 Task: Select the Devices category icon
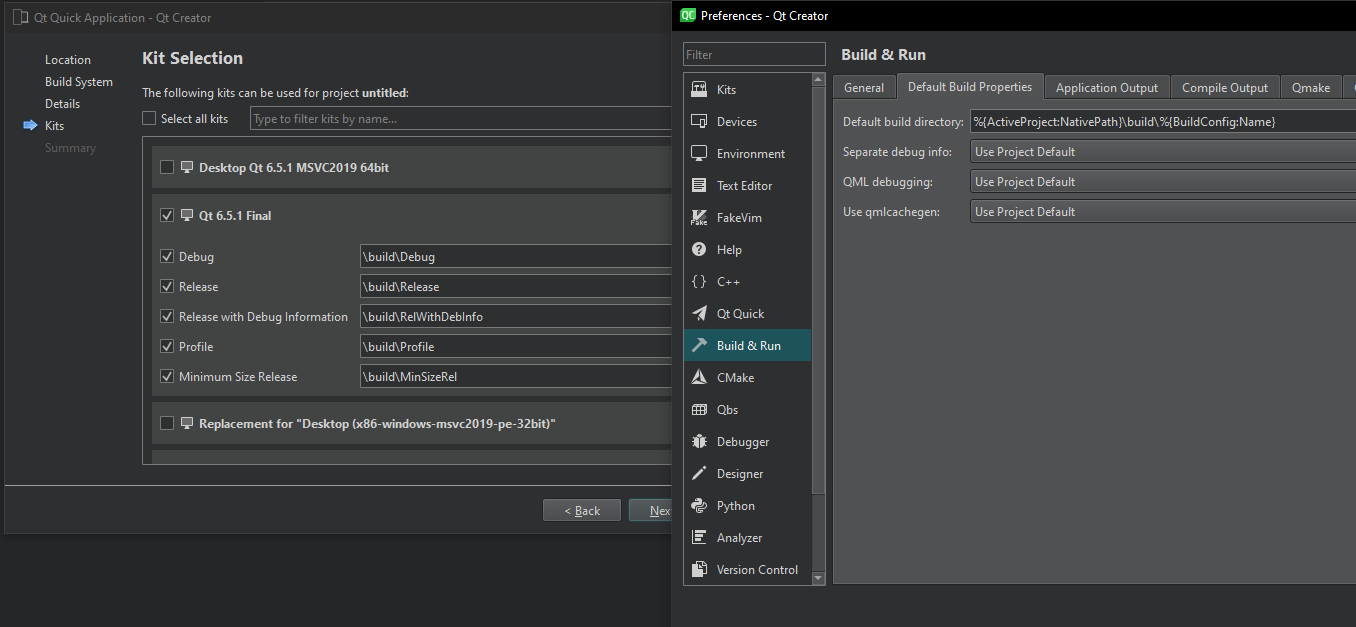(x=699, y=121)
